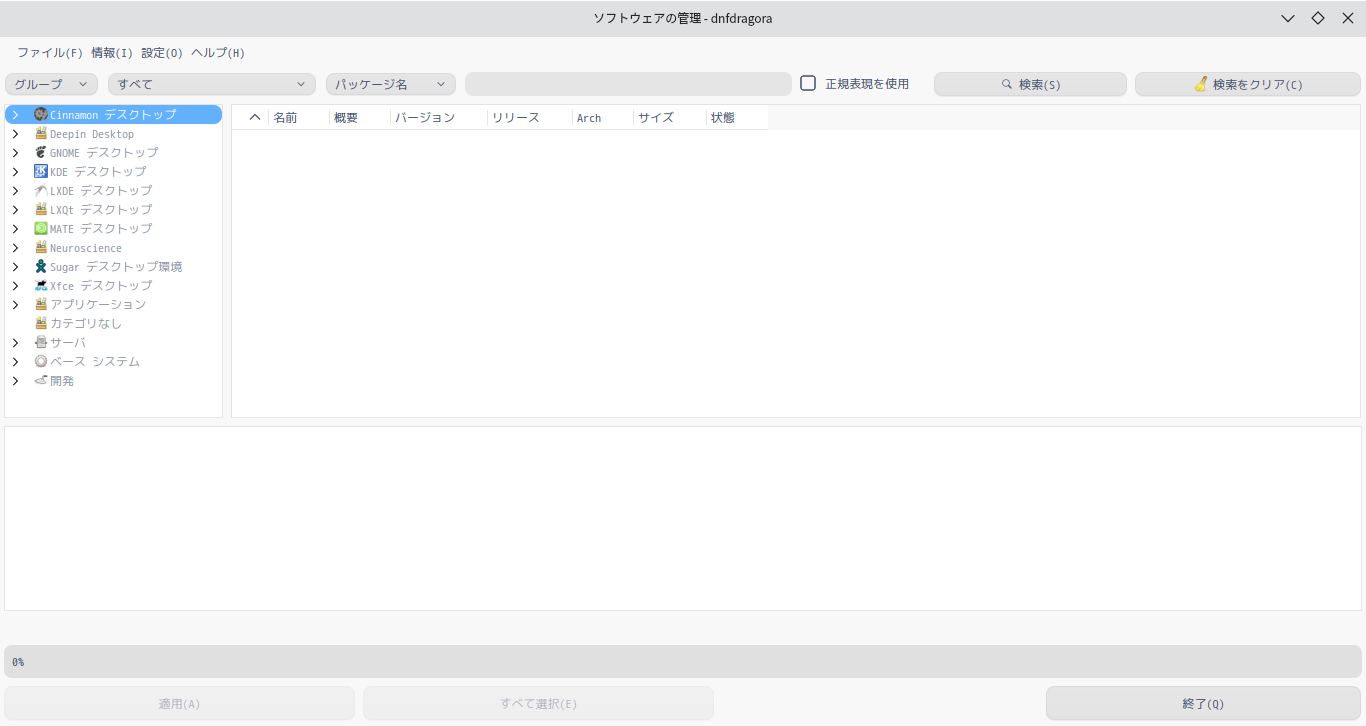Open the グループ view dropdown

click(50, 84)
